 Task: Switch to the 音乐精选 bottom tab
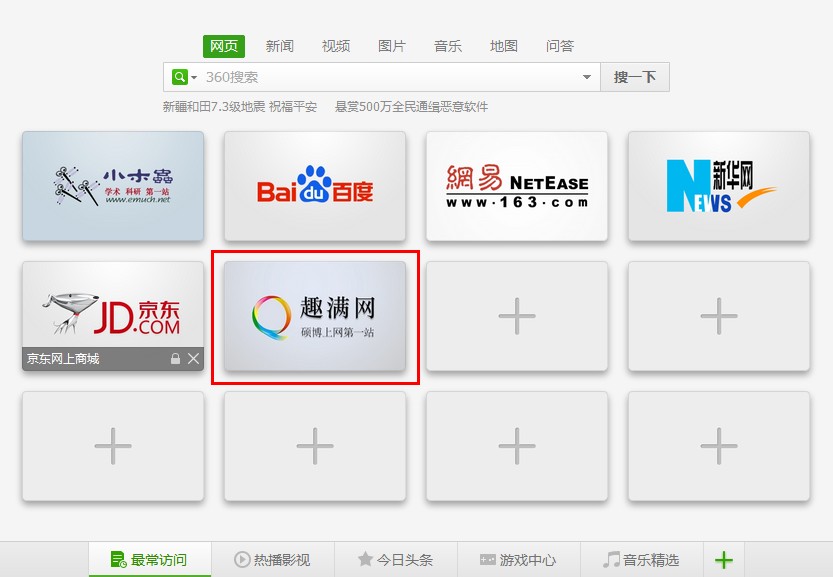point(642,559)
